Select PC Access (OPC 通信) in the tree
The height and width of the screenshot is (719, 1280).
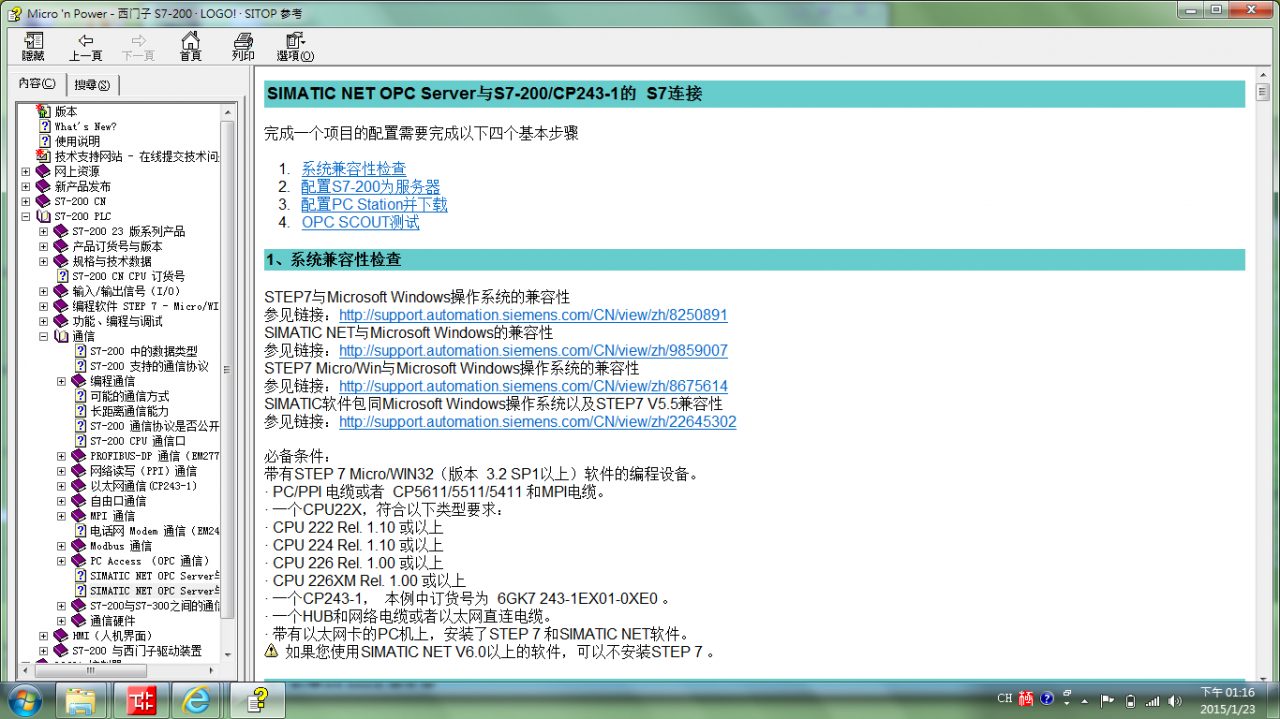(150, 561)
